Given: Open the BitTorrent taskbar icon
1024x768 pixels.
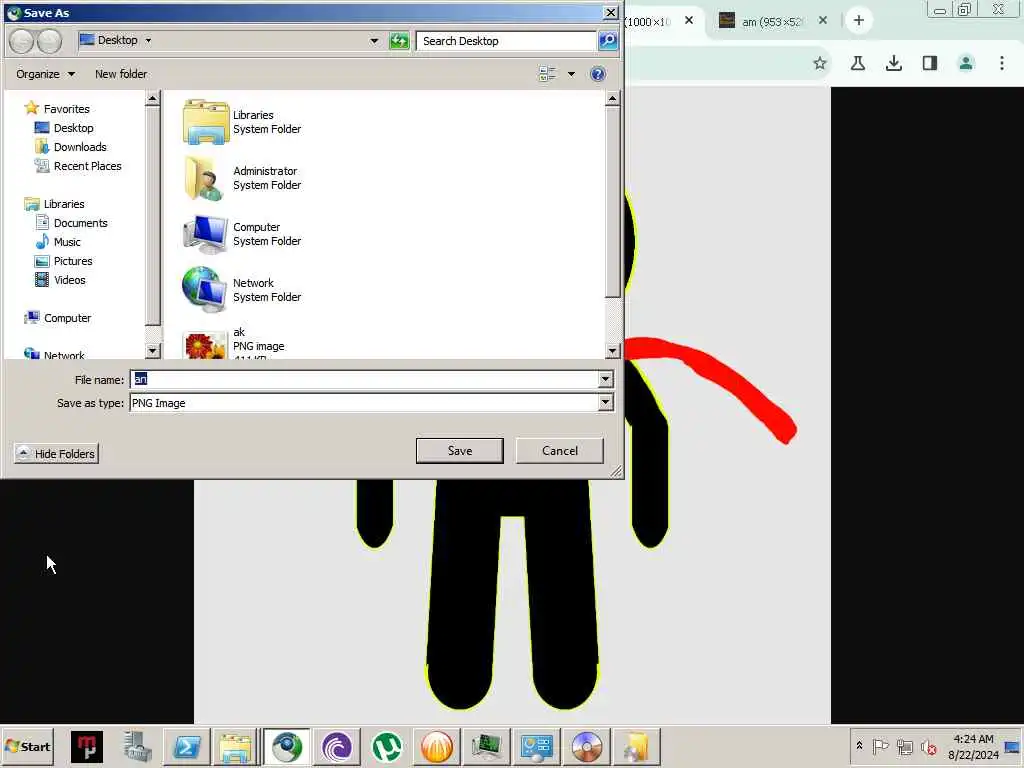Looking at the screenshot, I should [336, 746].
